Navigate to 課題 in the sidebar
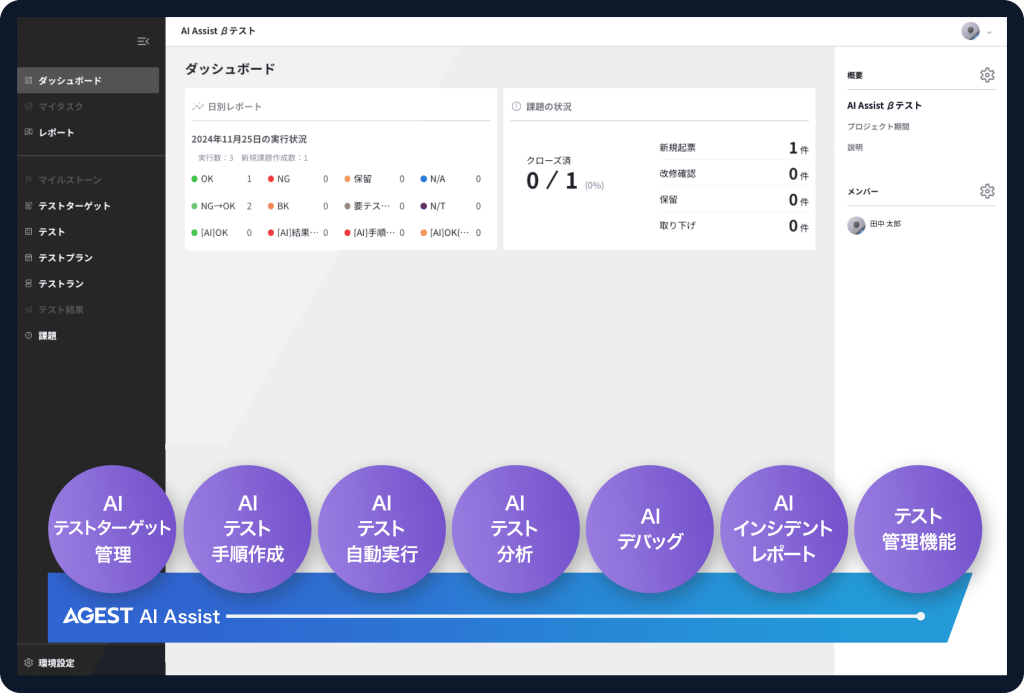The image size is (1024, 693). point(47,336)
